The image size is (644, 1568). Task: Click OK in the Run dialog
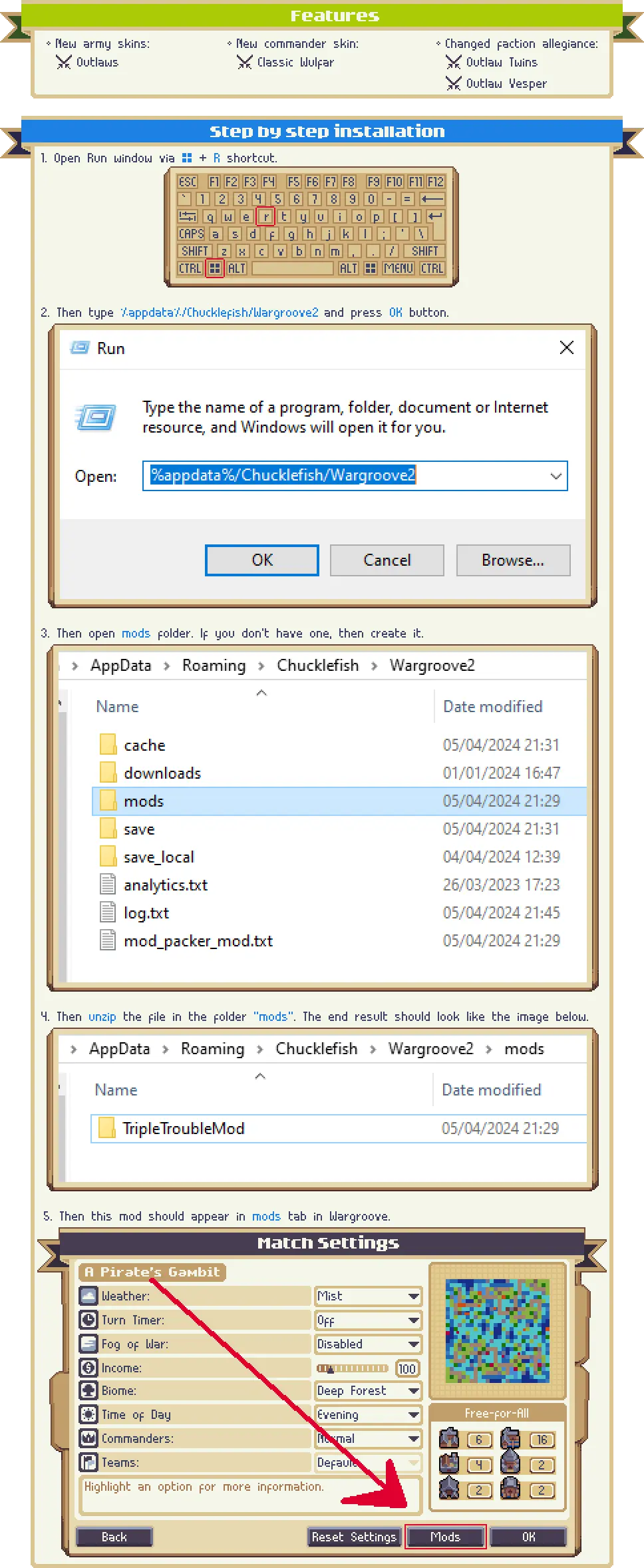262,560
